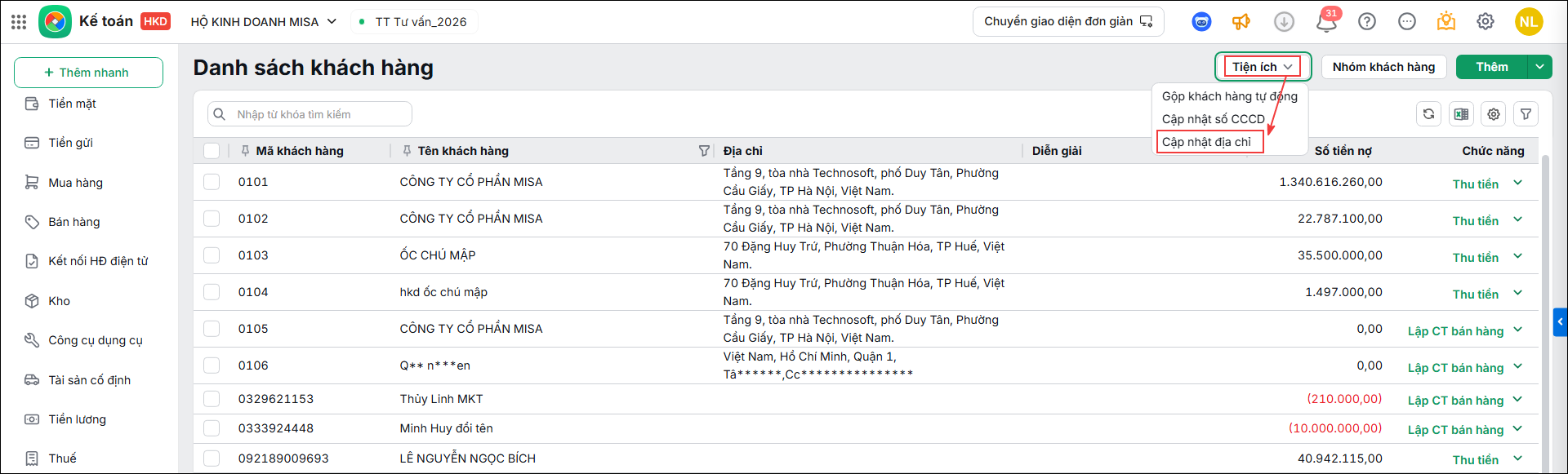Open Nhóm khách hàng
Viewport: 1568px width, 474px height.
1383,67
